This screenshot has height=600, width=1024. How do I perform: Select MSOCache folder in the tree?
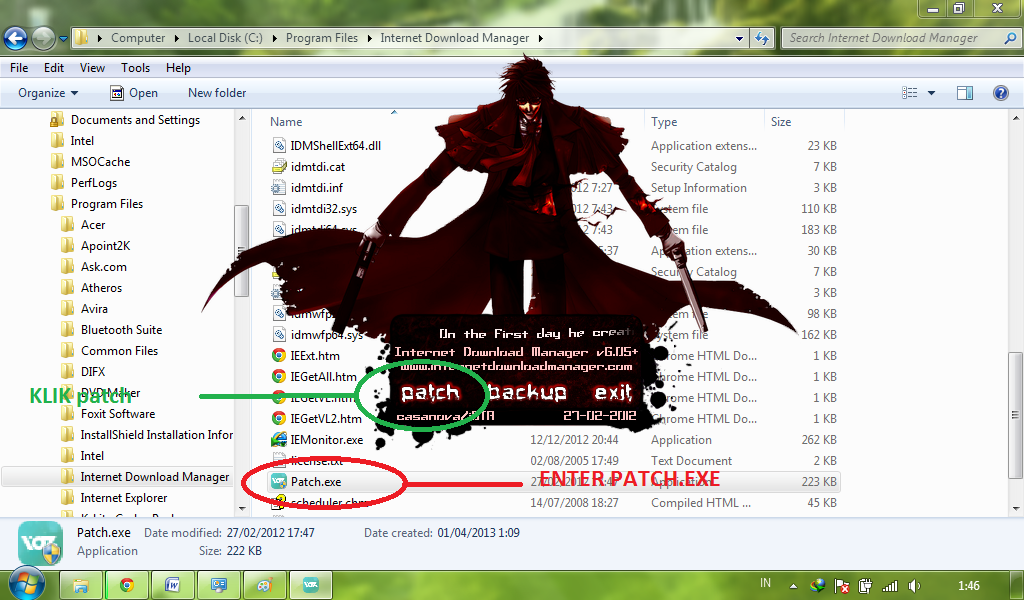click(100, 162)
